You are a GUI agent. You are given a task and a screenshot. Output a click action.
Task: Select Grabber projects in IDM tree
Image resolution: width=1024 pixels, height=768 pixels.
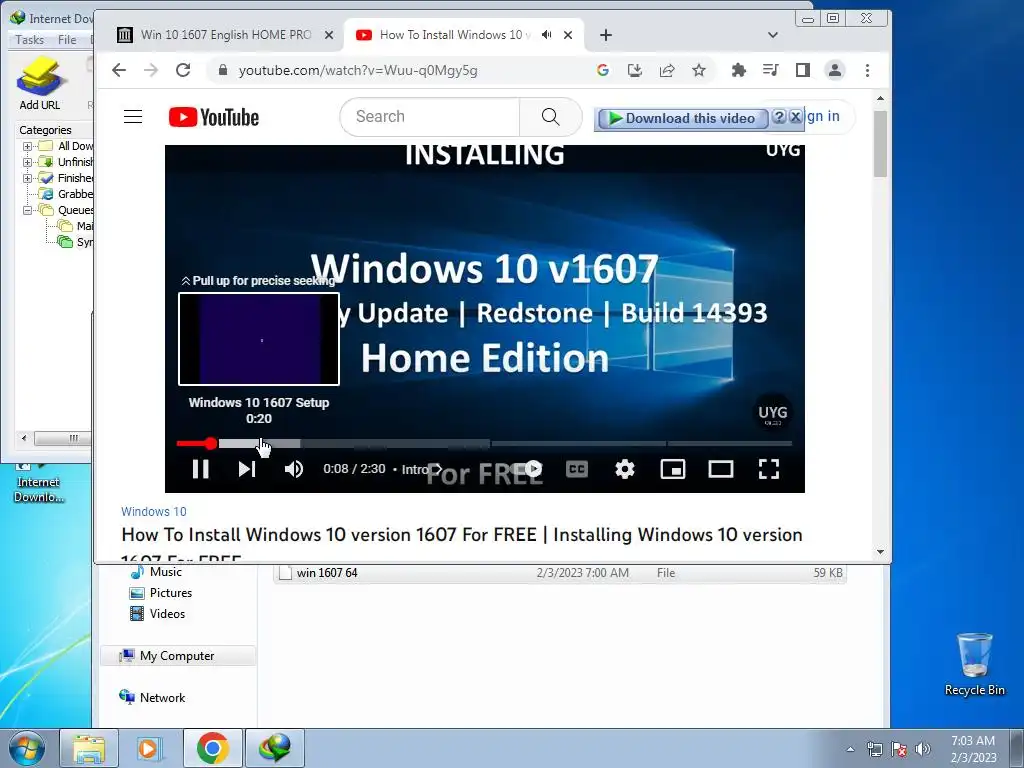[x=66, y=194]
